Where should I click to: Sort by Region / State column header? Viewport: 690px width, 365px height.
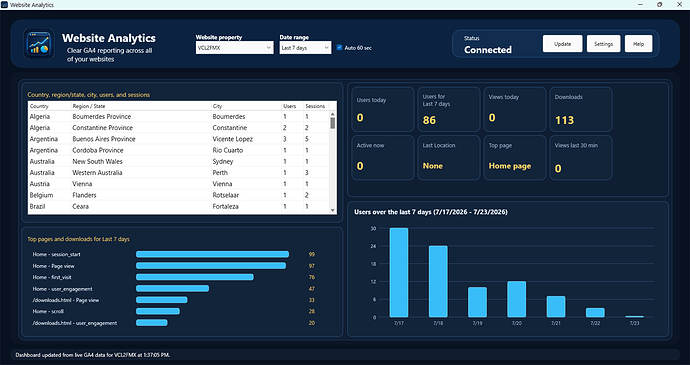[x=141, y=106]
